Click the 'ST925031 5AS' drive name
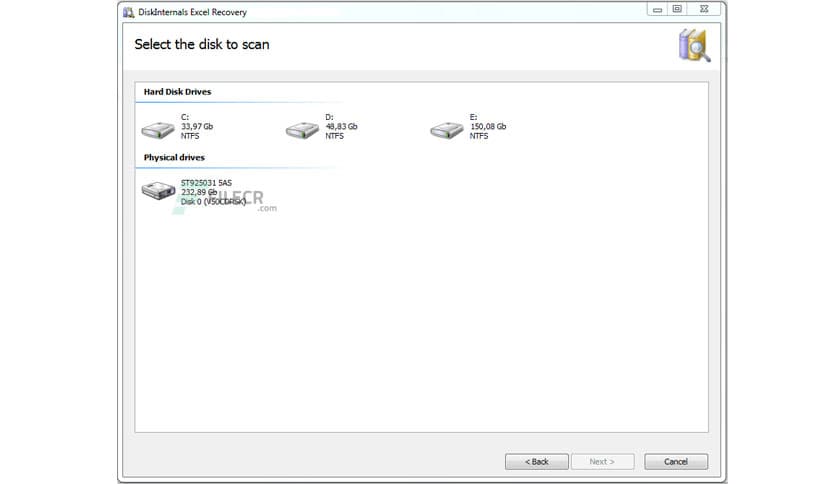The height and width of the screenshot is (484, 836). (x=206, y=183)
